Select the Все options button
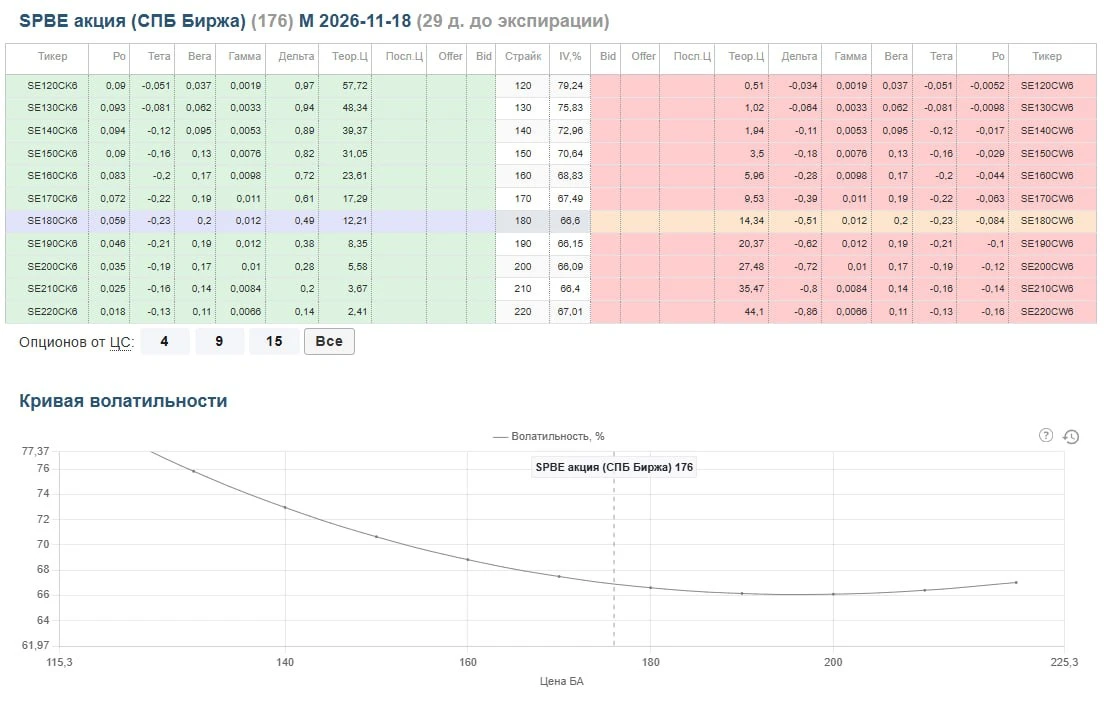This screenshot has width=1104, height=703. 329,342
